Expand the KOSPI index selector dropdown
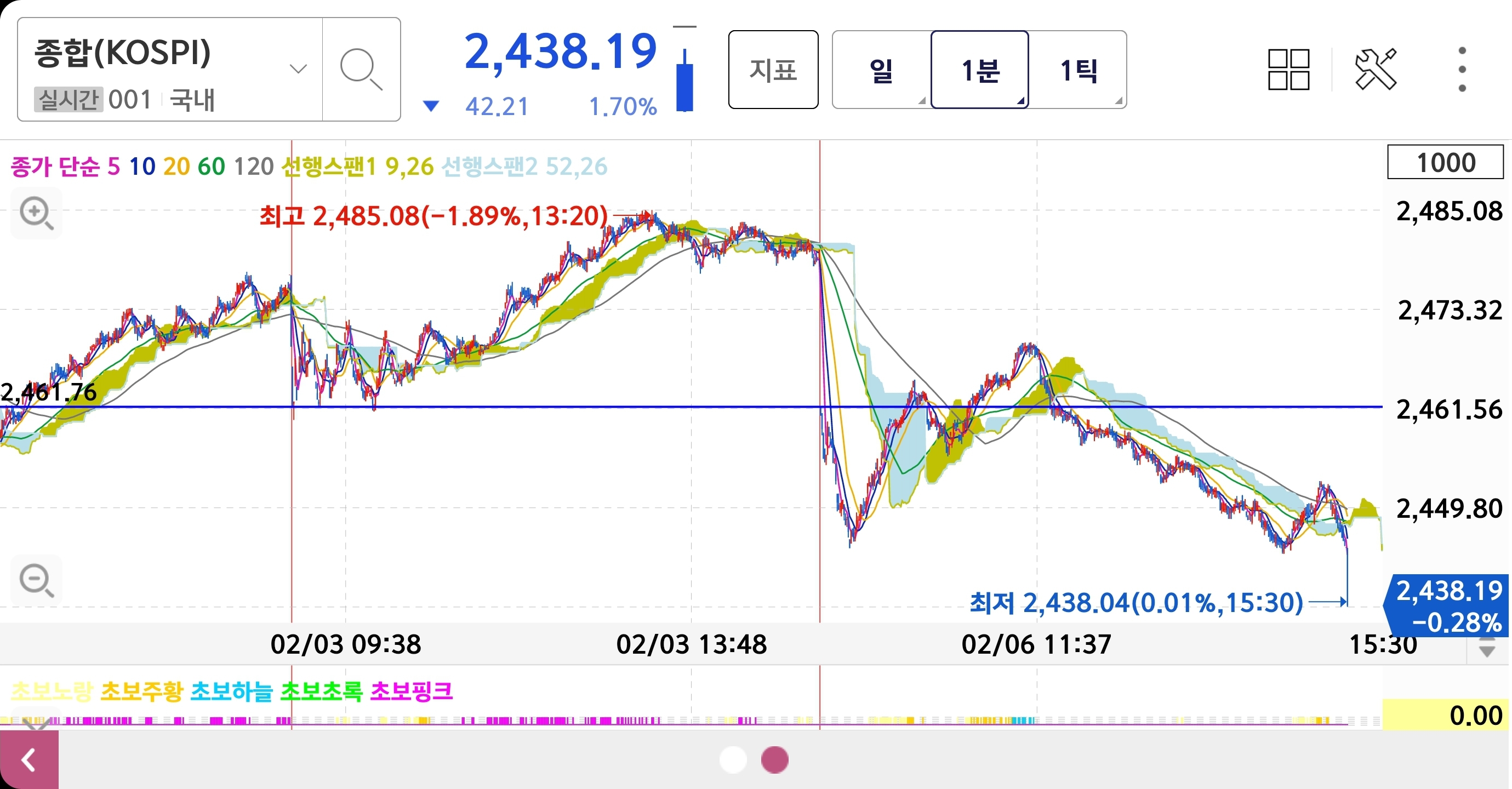This screenshot has width=1512, height=789. [298, 69]
